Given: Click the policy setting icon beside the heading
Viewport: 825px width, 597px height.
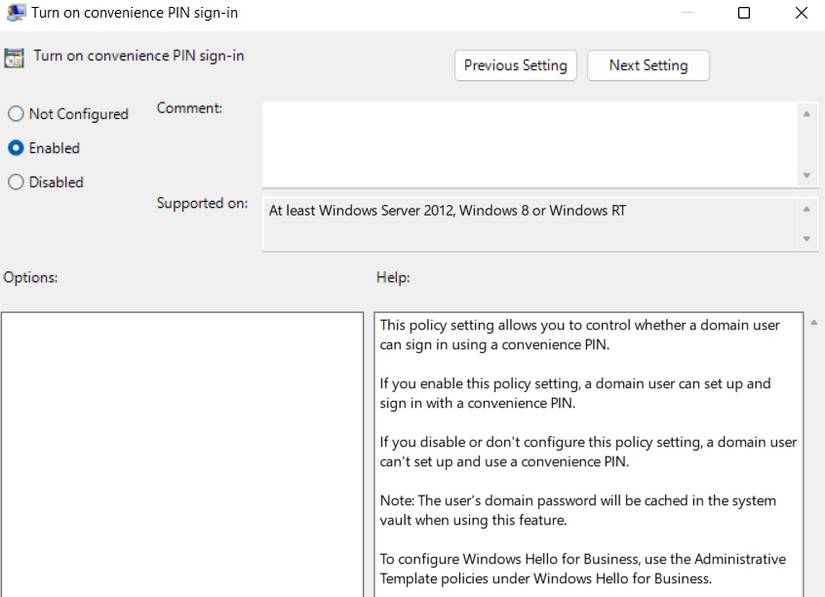Looking at the screenshot, I should [x=15, y=58].
